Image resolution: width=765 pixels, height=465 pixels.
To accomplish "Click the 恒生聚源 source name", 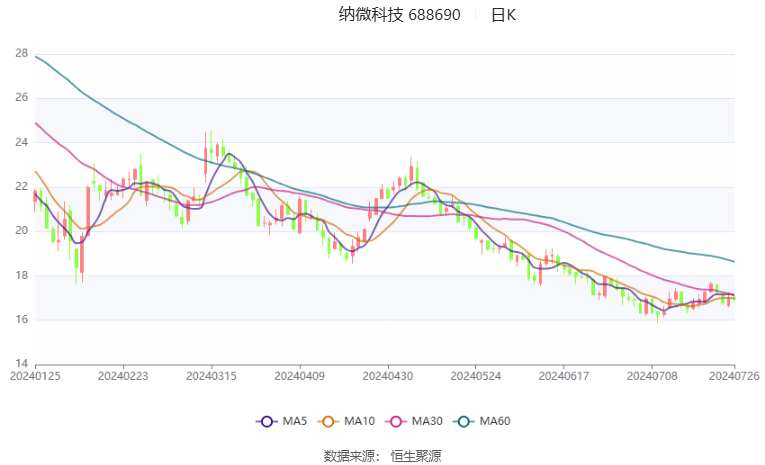I will pyautogui.click(x=416, y=456).
